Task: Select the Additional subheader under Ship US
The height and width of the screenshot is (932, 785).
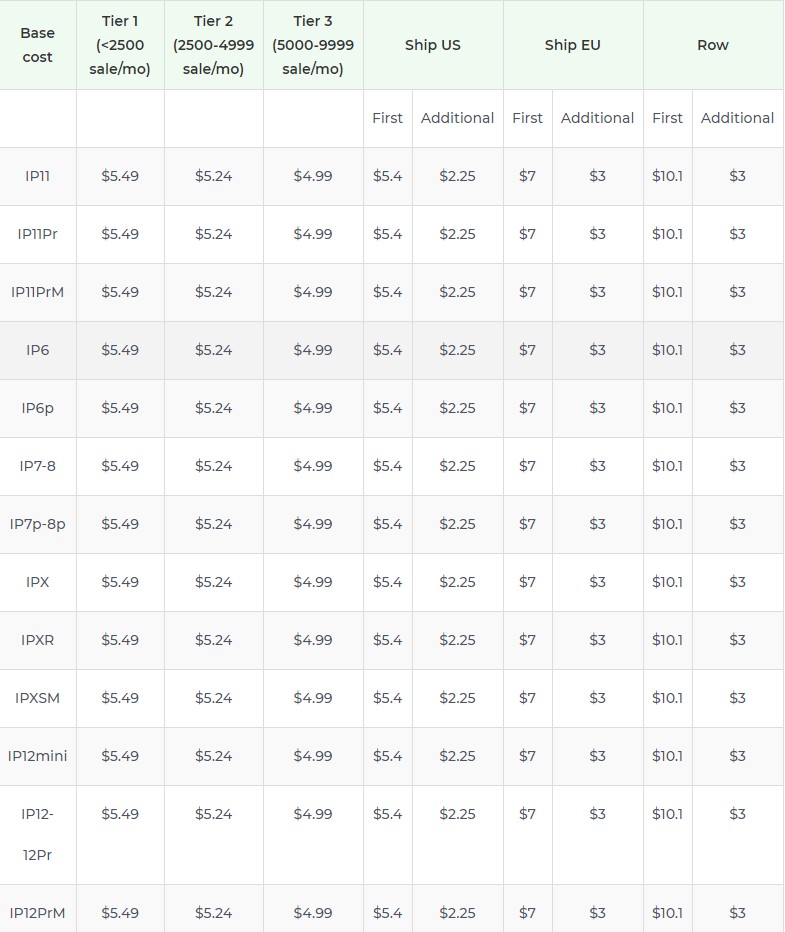Action: coord(458,118)
